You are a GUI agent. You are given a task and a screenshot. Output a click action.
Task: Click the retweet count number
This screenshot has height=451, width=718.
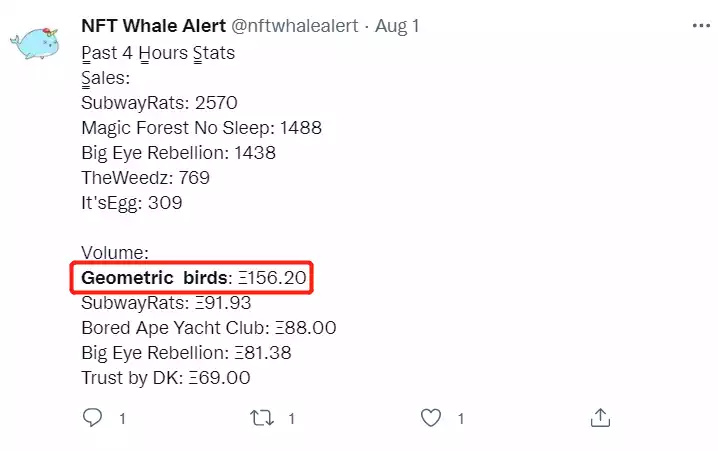(293, 418)
